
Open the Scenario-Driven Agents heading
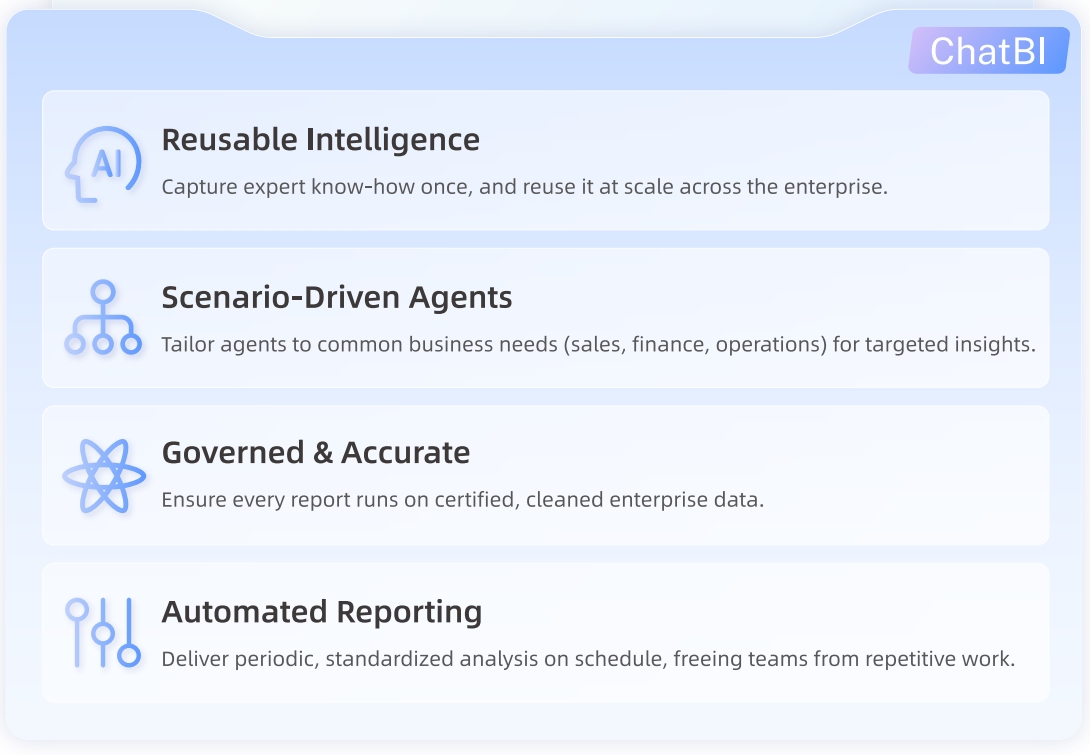click(x=337, y=297)
